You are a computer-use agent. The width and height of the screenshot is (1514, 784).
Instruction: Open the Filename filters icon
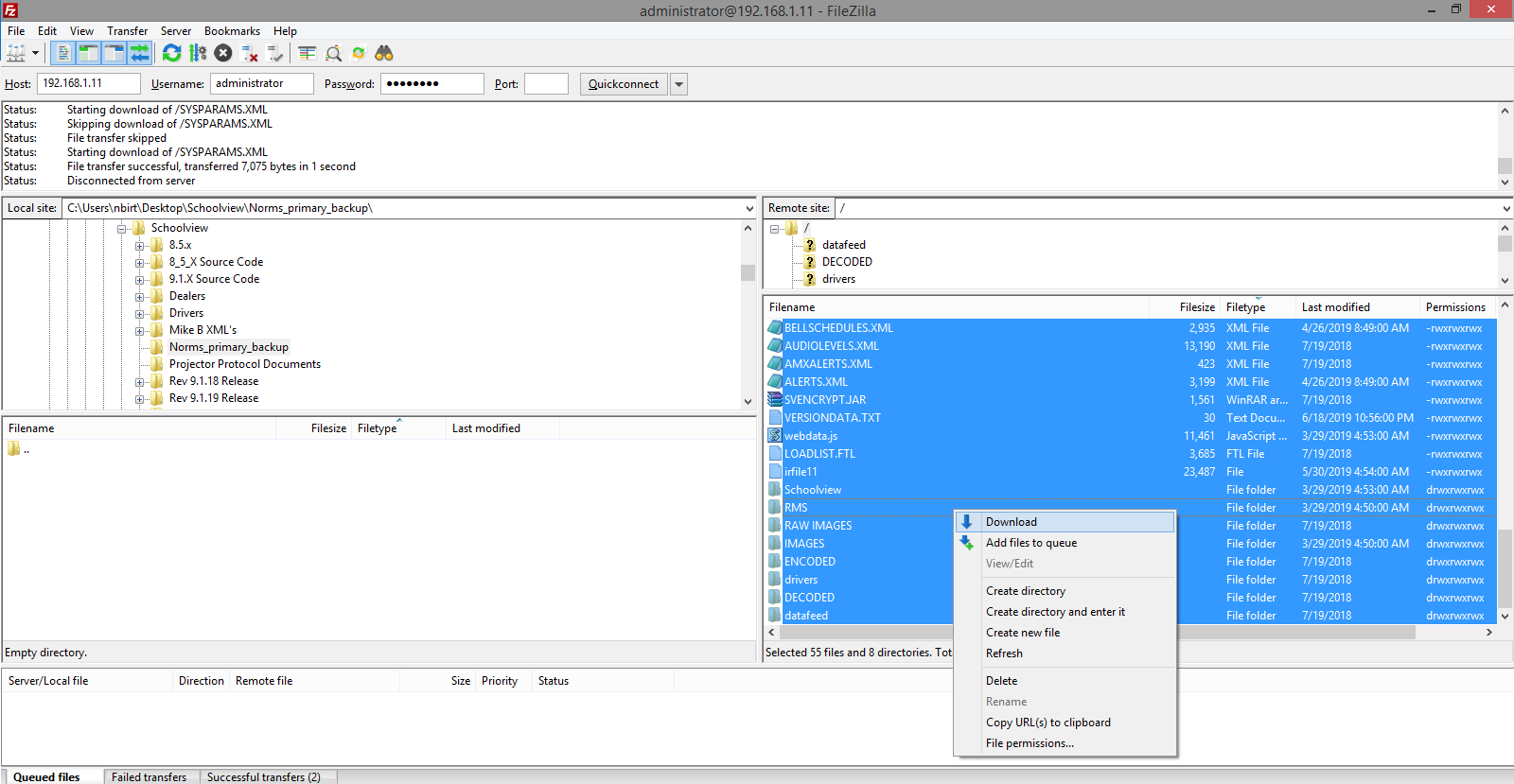[x=308, y=54]
